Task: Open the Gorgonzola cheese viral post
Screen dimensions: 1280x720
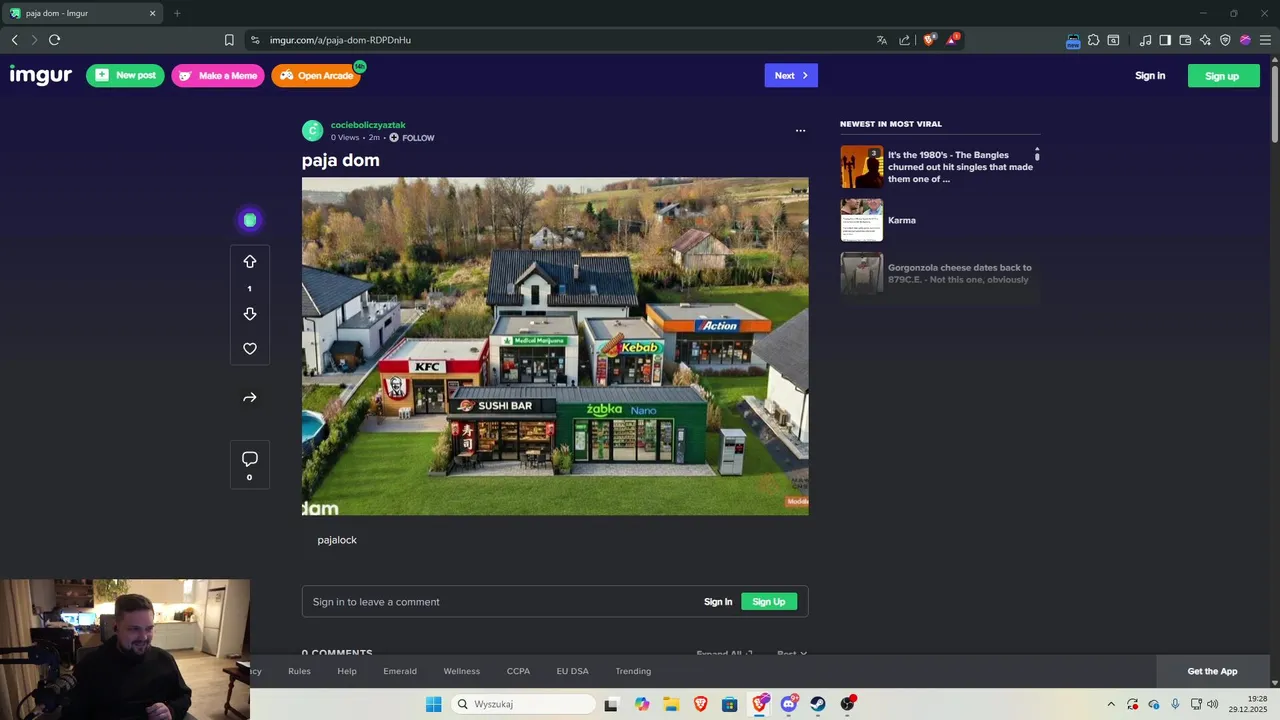Action: click(938, 274)
